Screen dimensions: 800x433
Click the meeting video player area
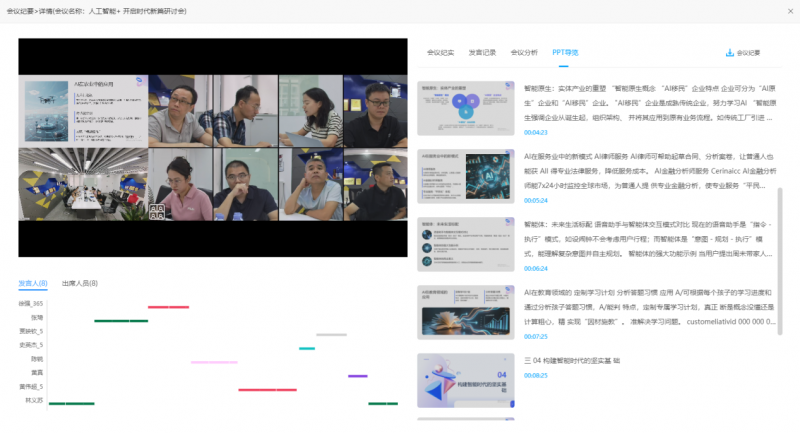213,147
